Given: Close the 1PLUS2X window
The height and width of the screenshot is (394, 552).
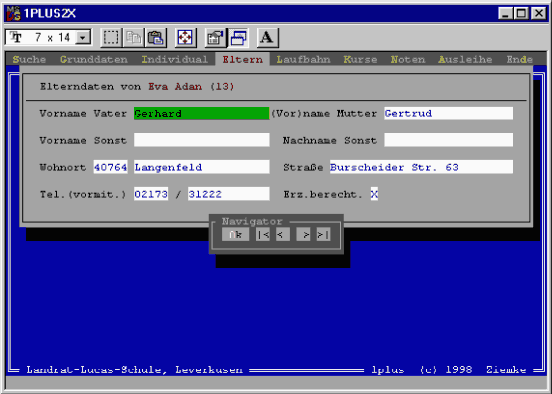Looking at the screenshot, I should (539, 13).
